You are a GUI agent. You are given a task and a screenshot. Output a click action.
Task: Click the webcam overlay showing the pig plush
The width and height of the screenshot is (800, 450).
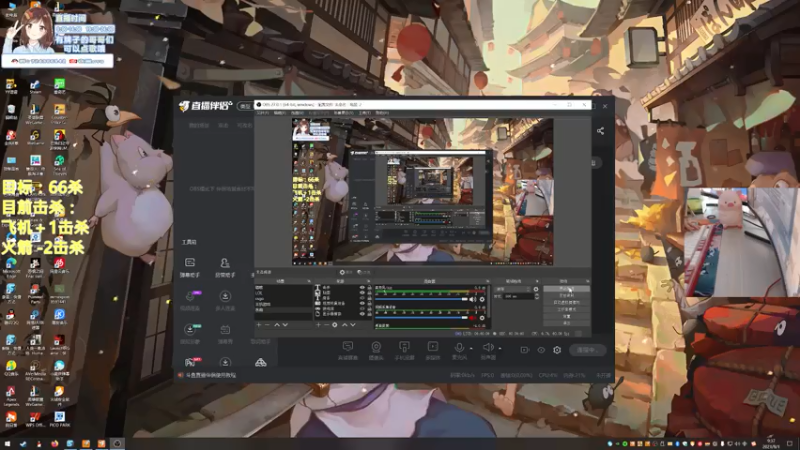coord(742,242)
